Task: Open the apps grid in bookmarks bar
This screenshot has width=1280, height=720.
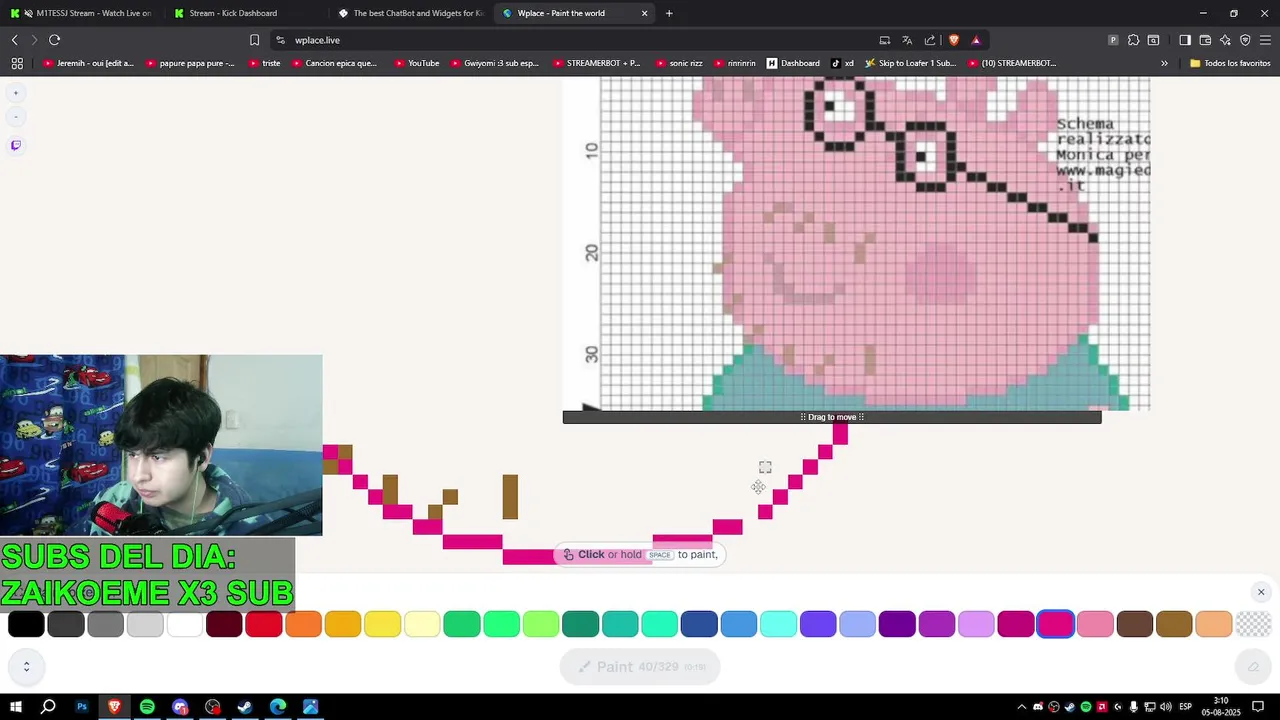Action: pyautogui.click(x=17, y=63)
